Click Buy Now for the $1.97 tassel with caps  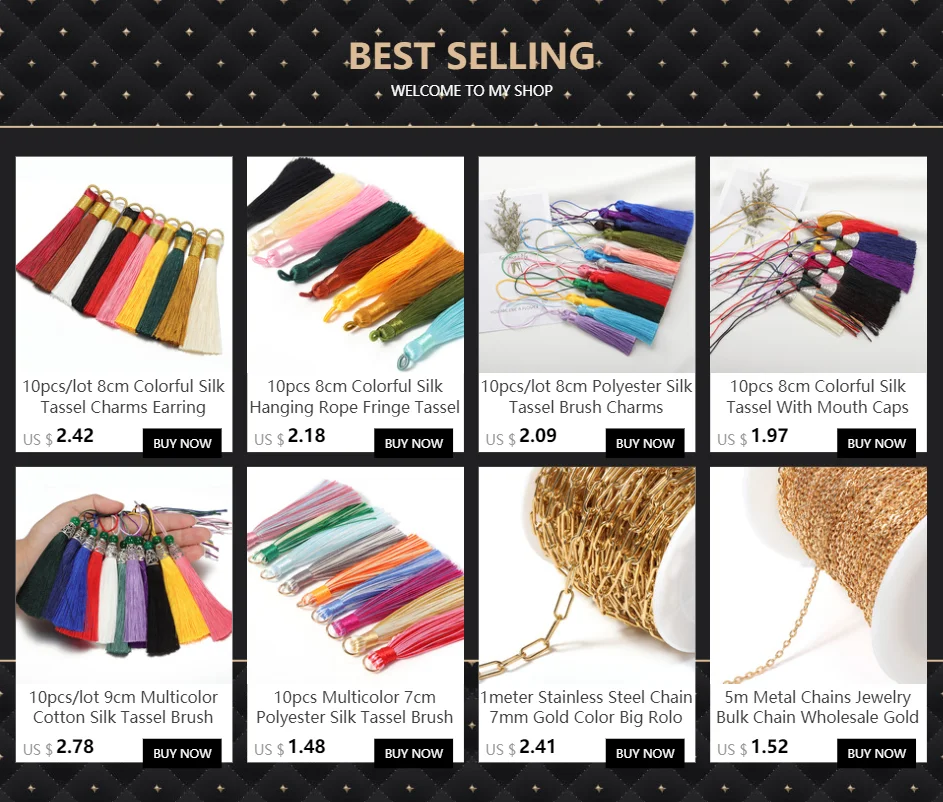(876, 443)
